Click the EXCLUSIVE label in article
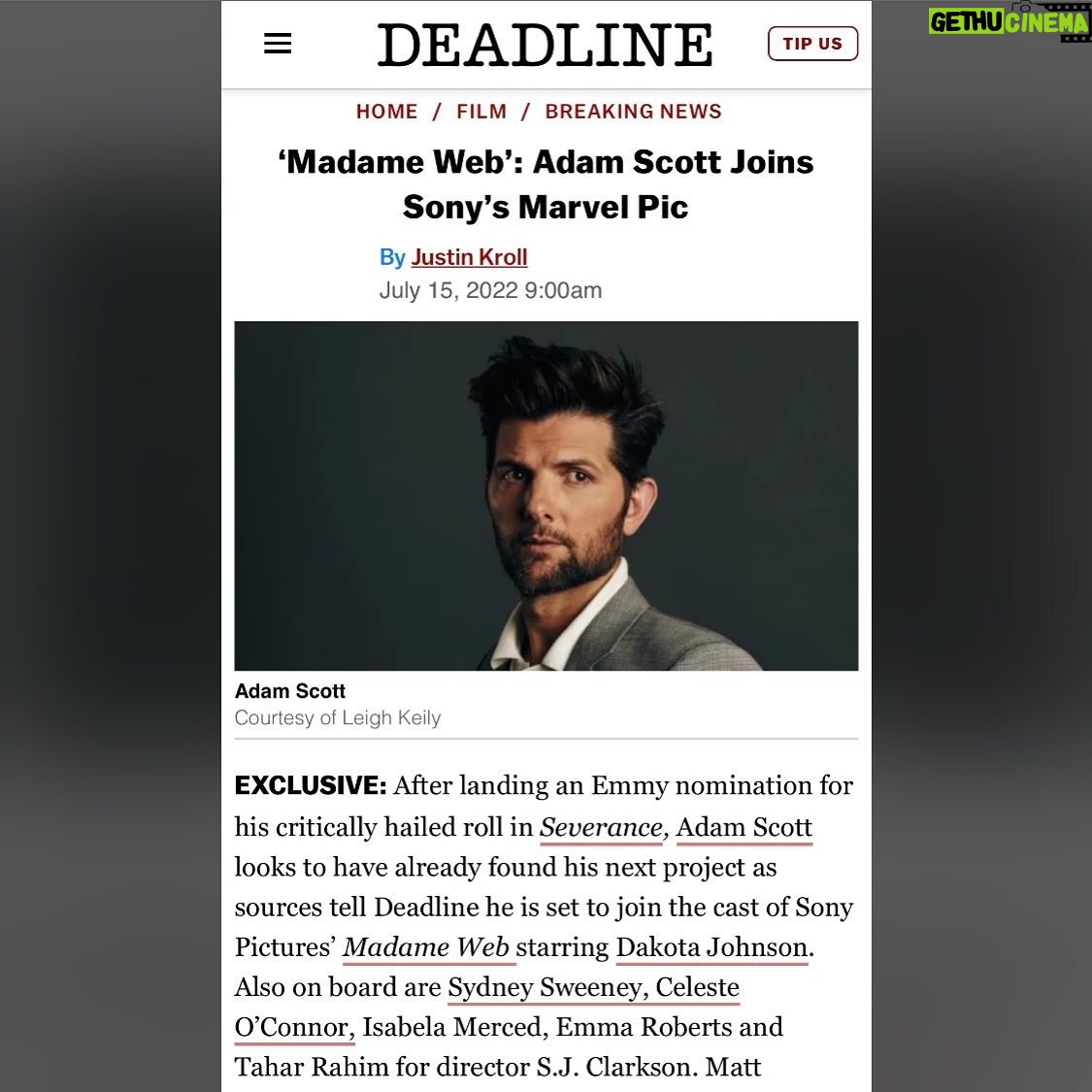The width and height of the screenshot is (1092, 1092). (311, 785)
